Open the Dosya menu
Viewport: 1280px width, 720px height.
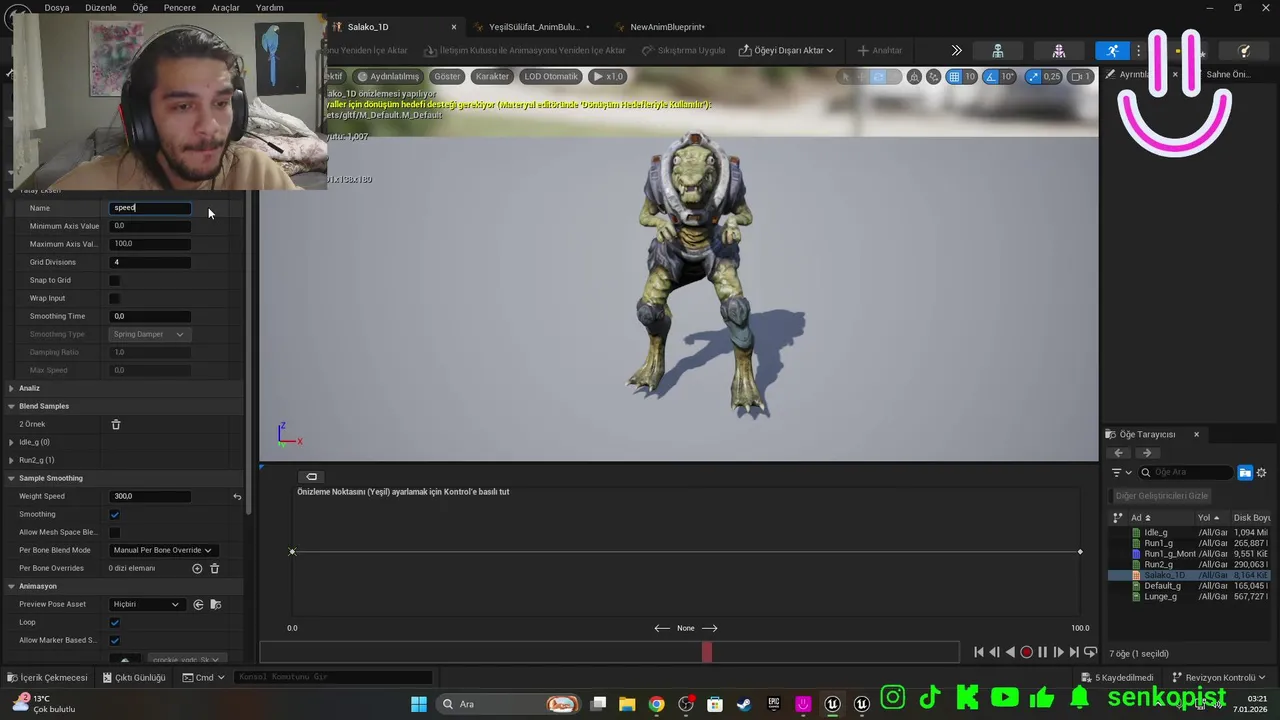pyautogui.click(x=57, y=7)
